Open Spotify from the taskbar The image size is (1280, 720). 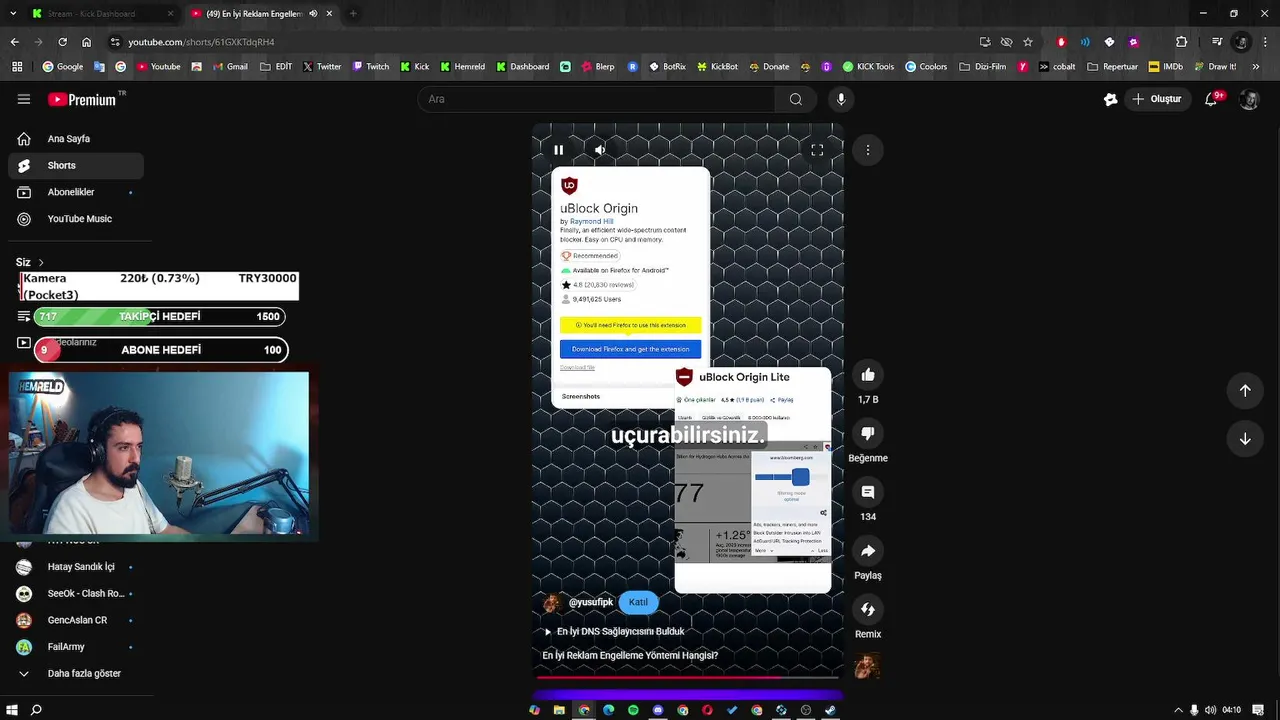tap(633, 710)
